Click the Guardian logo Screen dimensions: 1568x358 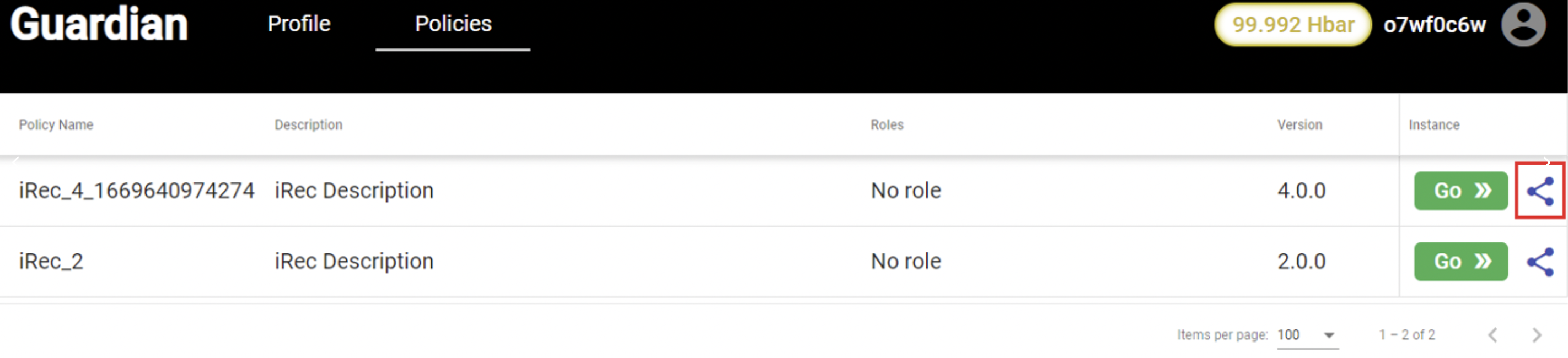(99, 24)
